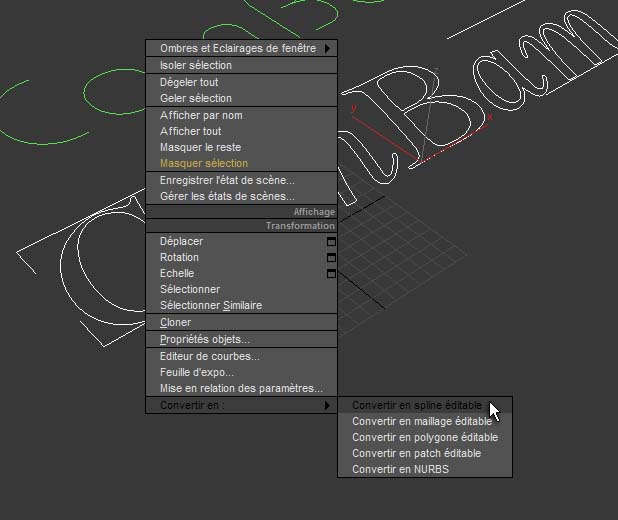Open Gérer les états de scènes
The image size is (618, 520).
click(241, 196)
